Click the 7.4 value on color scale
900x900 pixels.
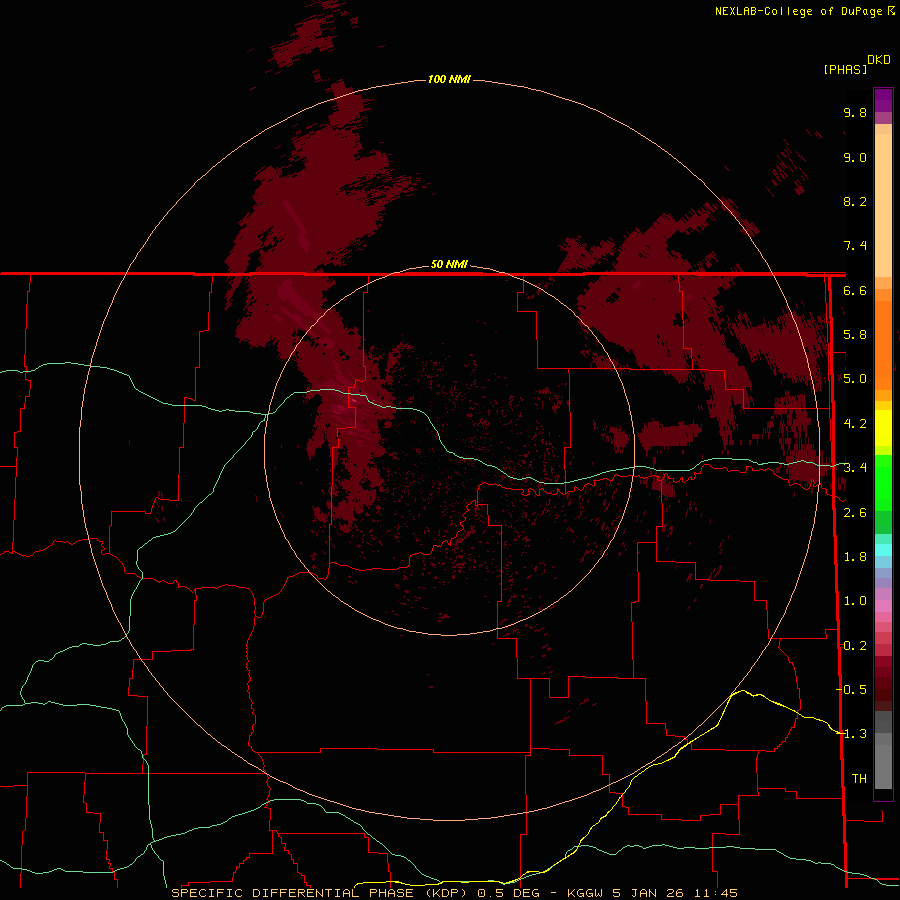click(x=855, y=246)
